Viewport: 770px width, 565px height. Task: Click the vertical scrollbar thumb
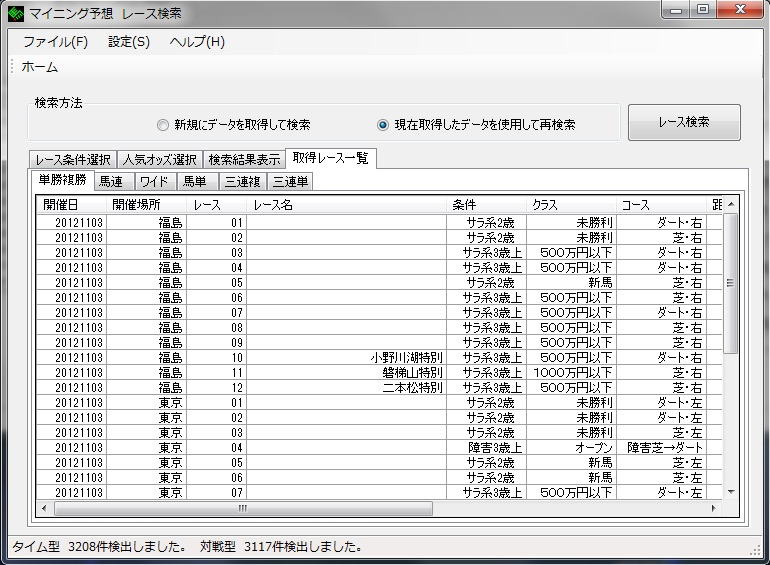(x=731, y=283)
